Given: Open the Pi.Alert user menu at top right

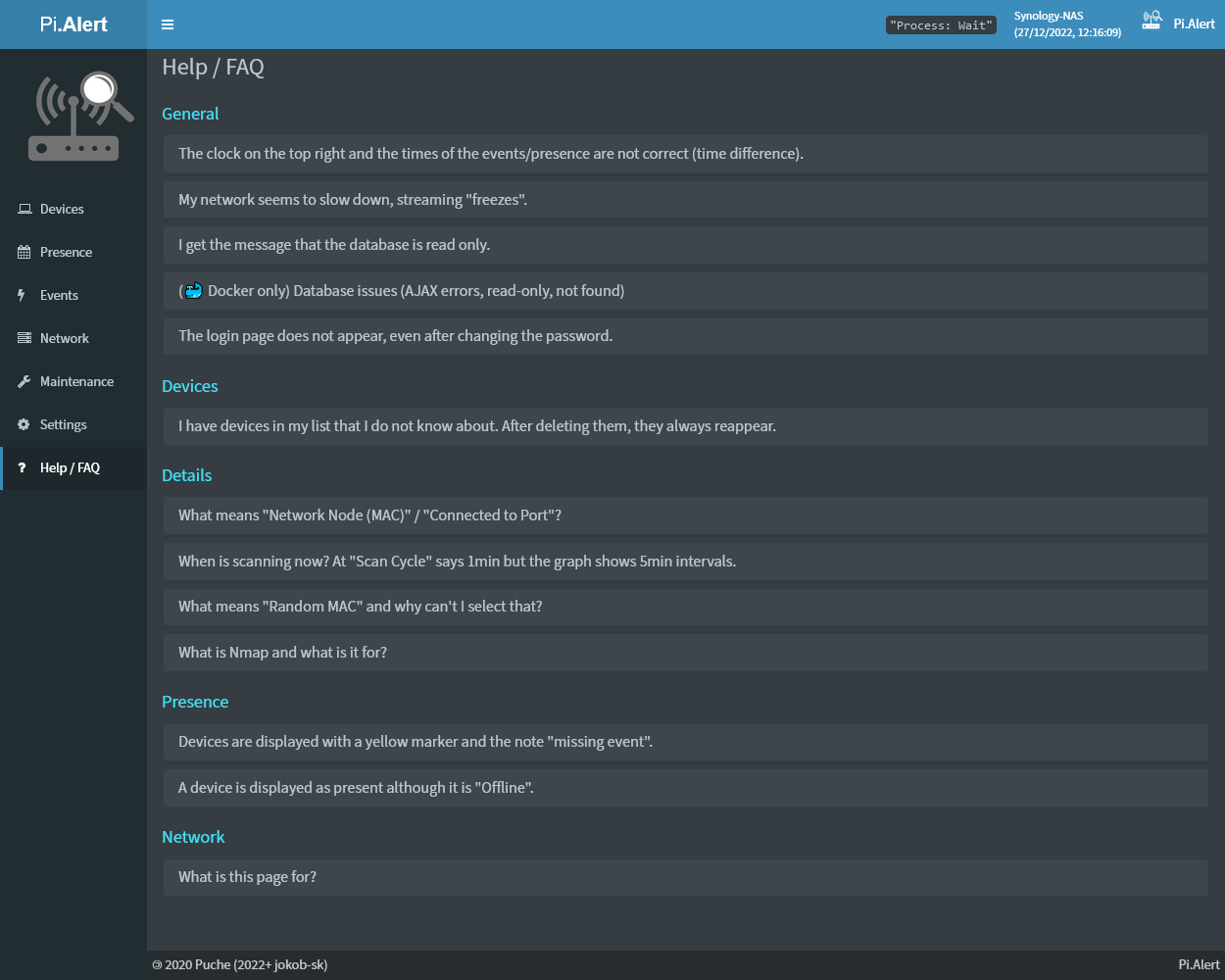Looking at the screenshot, I should point(1179,24).
